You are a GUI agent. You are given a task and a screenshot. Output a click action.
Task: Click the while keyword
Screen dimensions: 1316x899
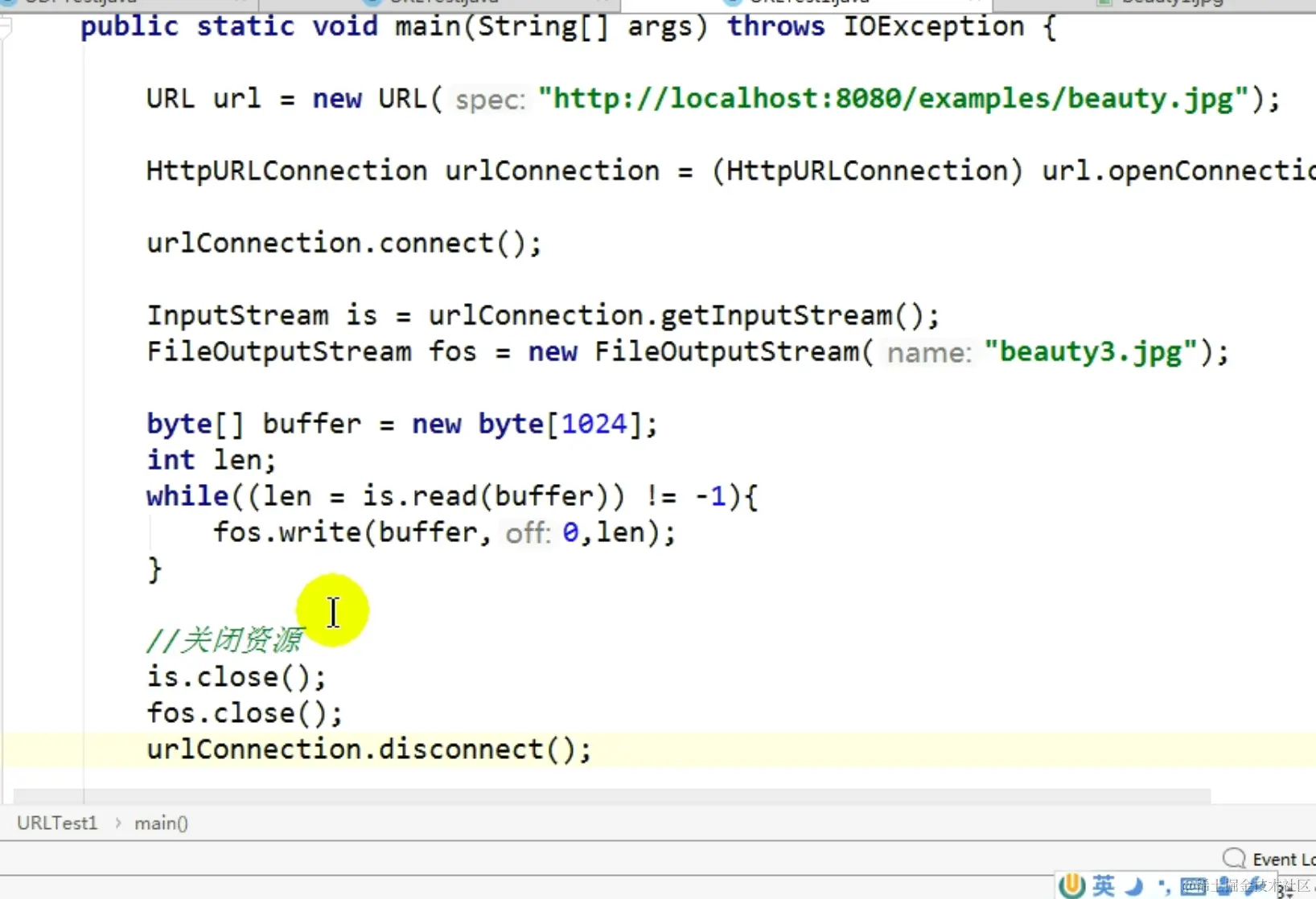click(187, 496)
